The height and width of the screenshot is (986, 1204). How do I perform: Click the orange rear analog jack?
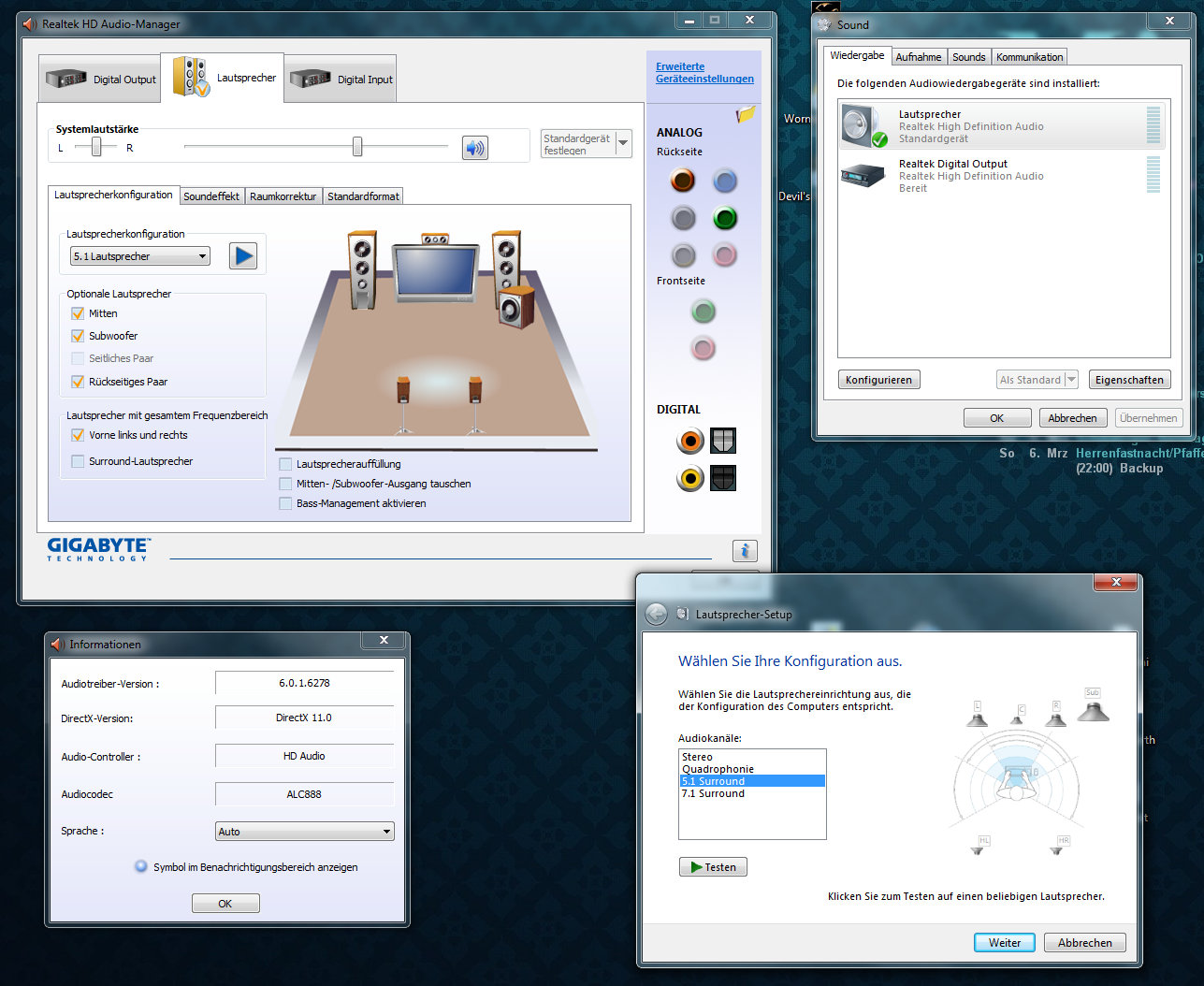pos(683,181)
